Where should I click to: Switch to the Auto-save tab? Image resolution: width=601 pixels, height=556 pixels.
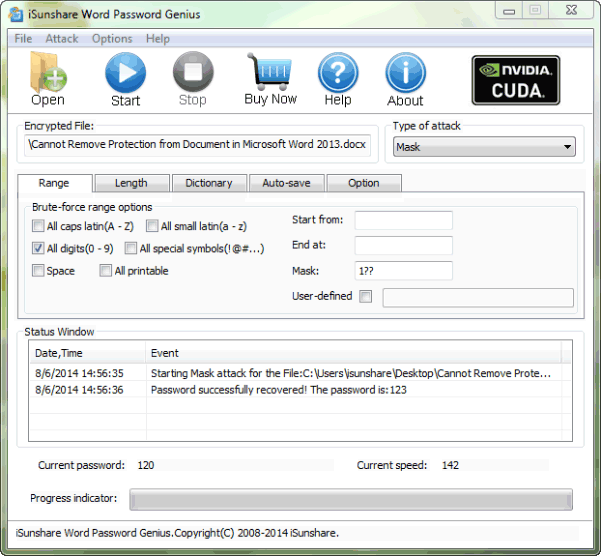[x=286, y=183]
